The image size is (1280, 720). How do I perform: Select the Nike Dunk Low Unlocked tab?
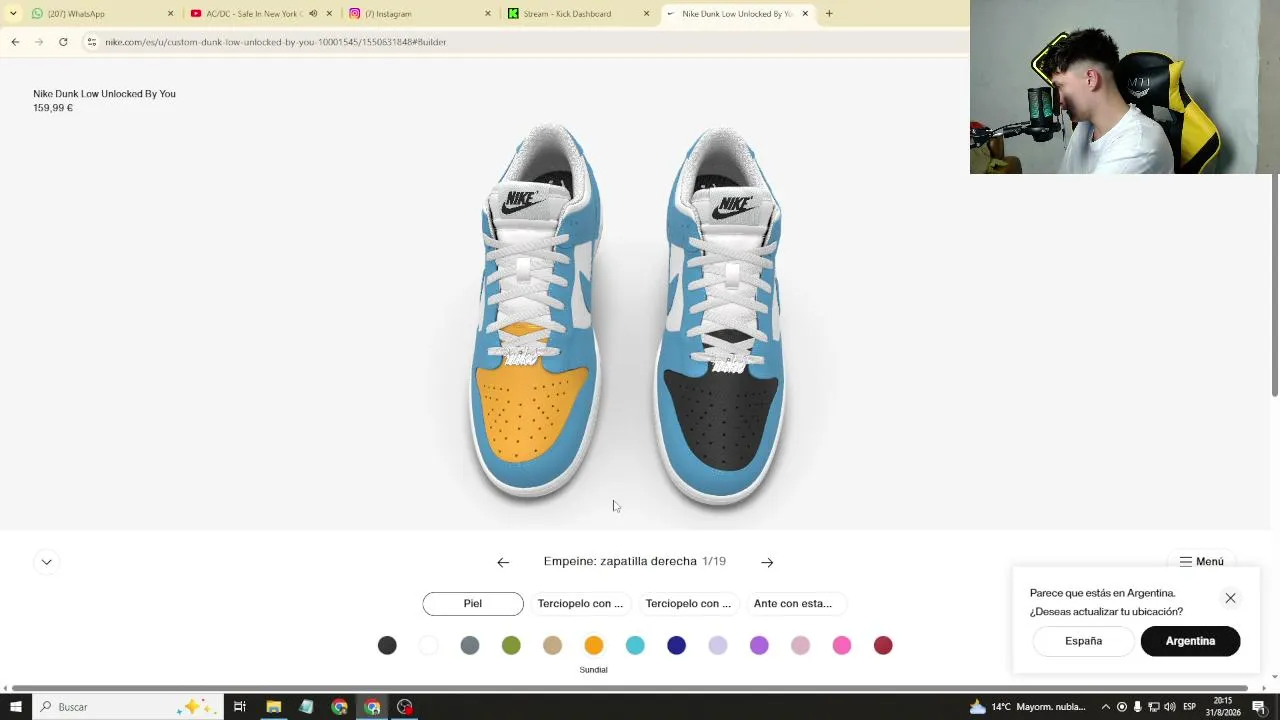click(x=737, y=14)
